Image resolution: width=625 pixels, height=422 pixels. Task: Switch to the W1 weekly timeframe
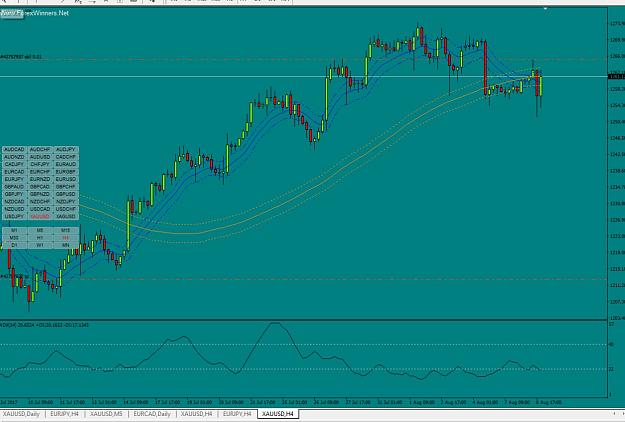coord(40,245)
